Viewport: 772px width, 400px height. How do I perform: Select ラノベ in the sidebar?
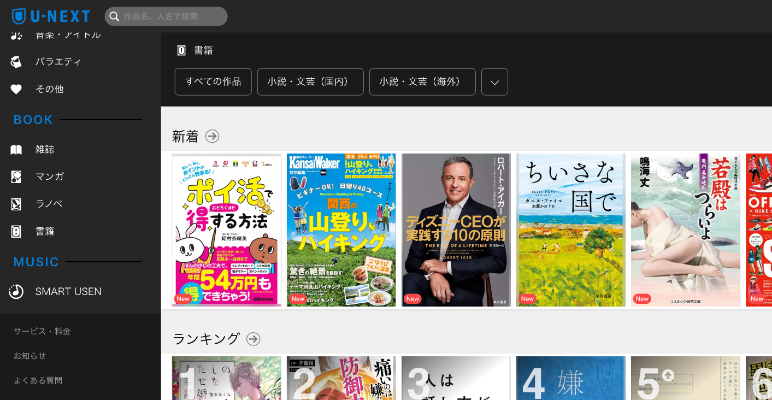pos(49,204)
